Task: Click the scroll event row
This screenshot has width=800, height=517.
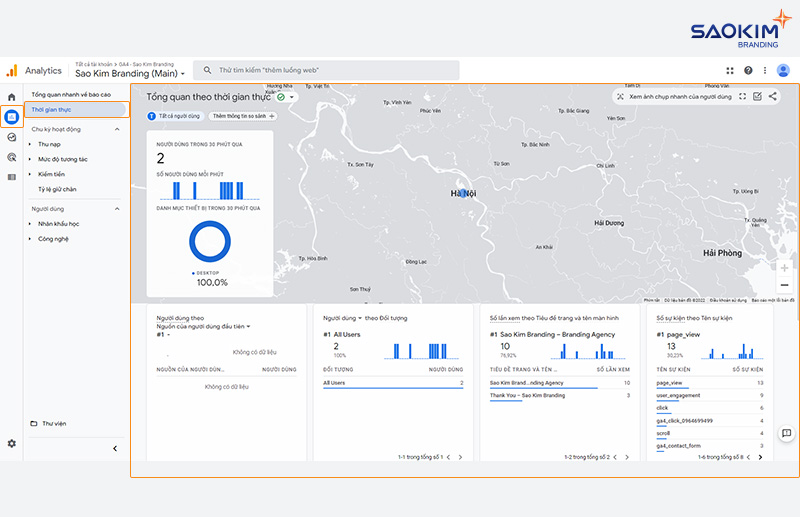Action: pyautogui.click(x=710, y=433)
